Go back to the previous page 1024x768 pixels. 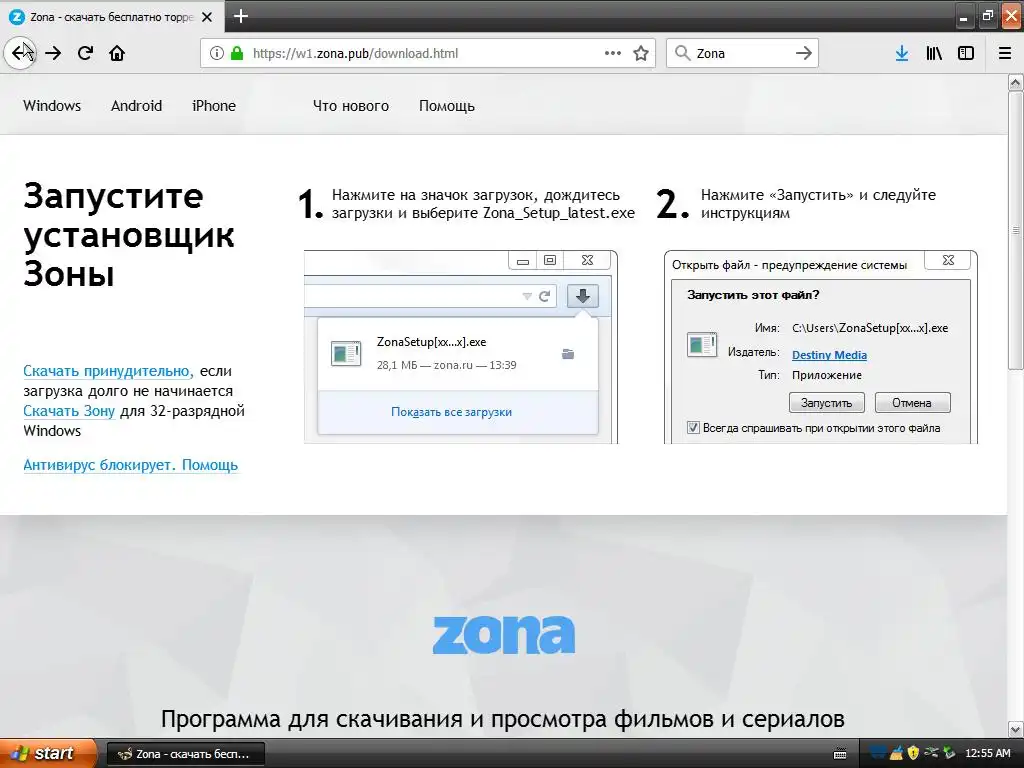tap(20, 53)
